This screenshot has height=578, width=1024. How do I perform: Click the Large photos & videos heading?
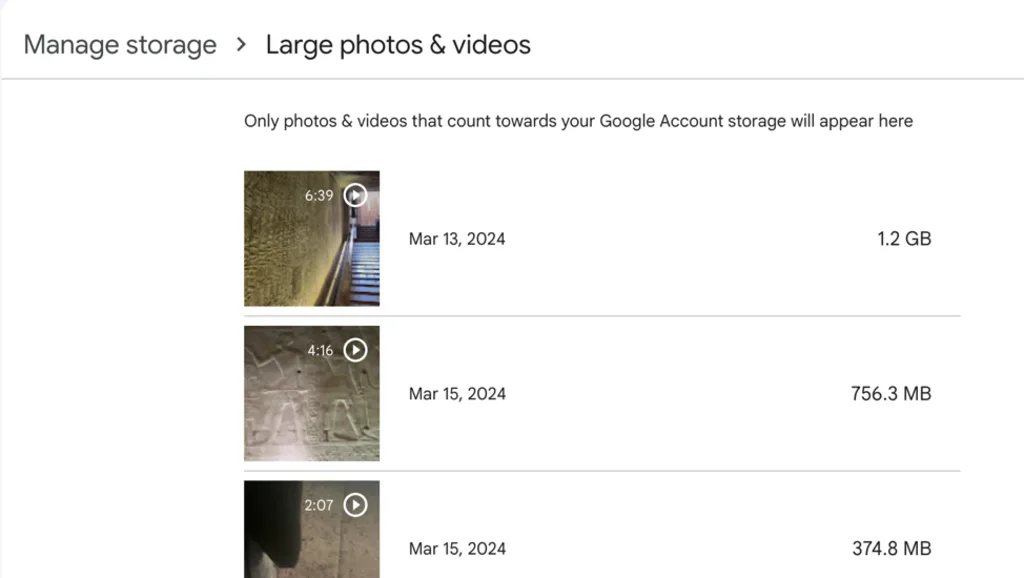click(398, 45)
